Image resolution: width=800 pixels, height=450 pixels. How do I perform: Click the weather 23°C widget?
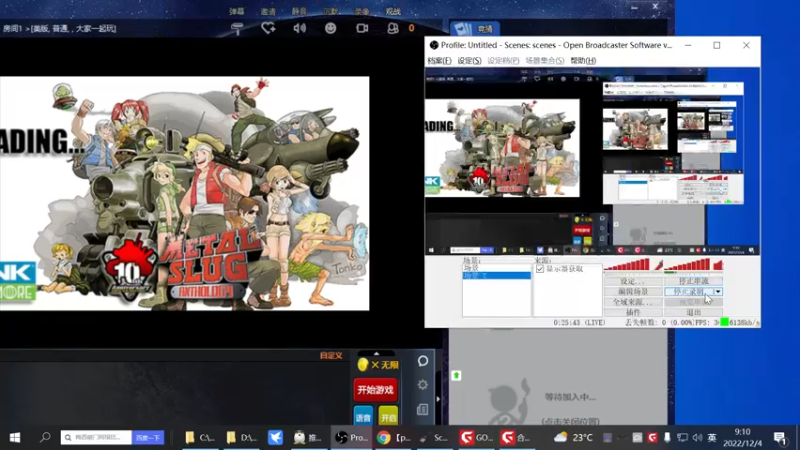pyautogui.click(x=574, y=437)
